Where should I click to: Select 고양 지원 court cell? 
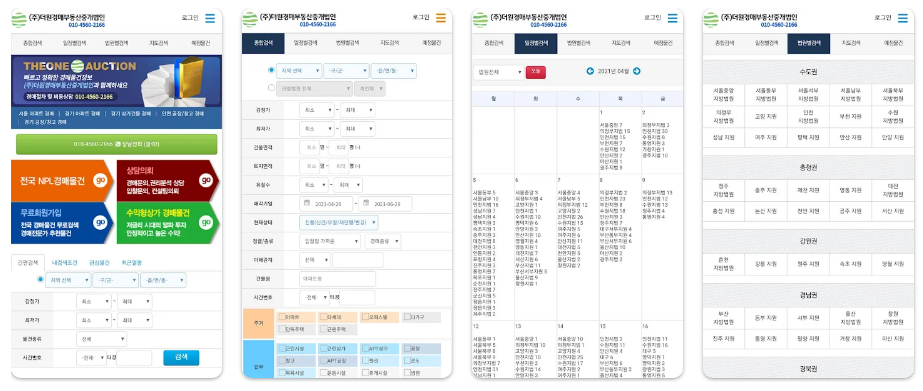pos(765,116)
